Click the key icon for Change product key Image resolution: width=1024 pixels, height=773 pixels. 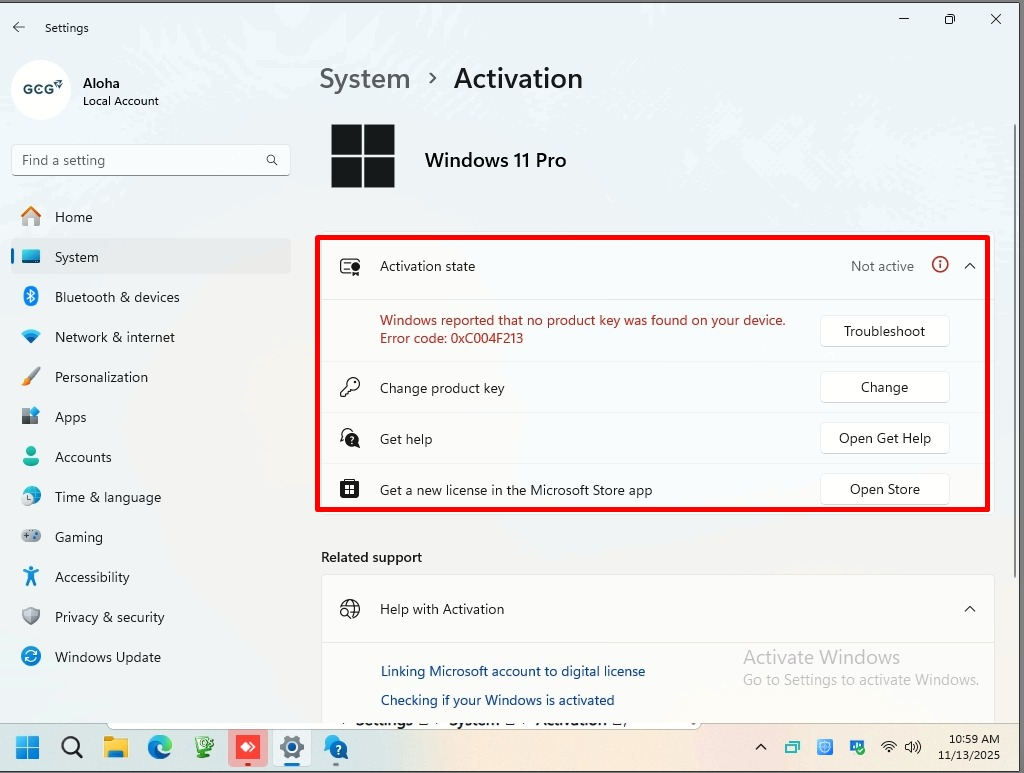click(x=349, y=387)
